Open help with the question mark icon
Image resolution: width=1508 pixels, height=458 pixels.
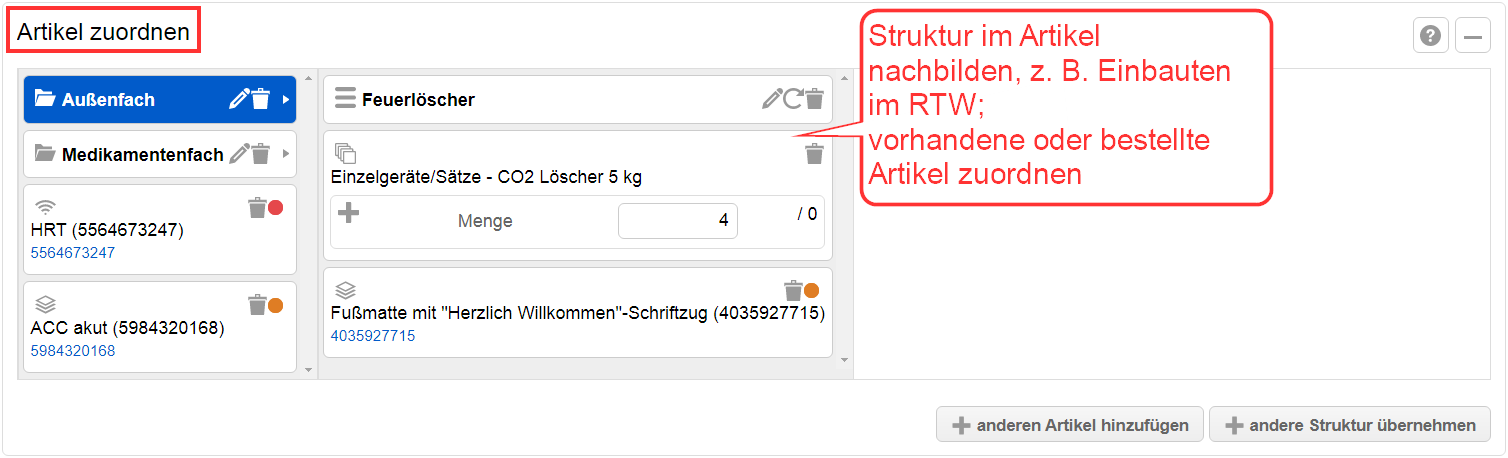(1431, 37)
